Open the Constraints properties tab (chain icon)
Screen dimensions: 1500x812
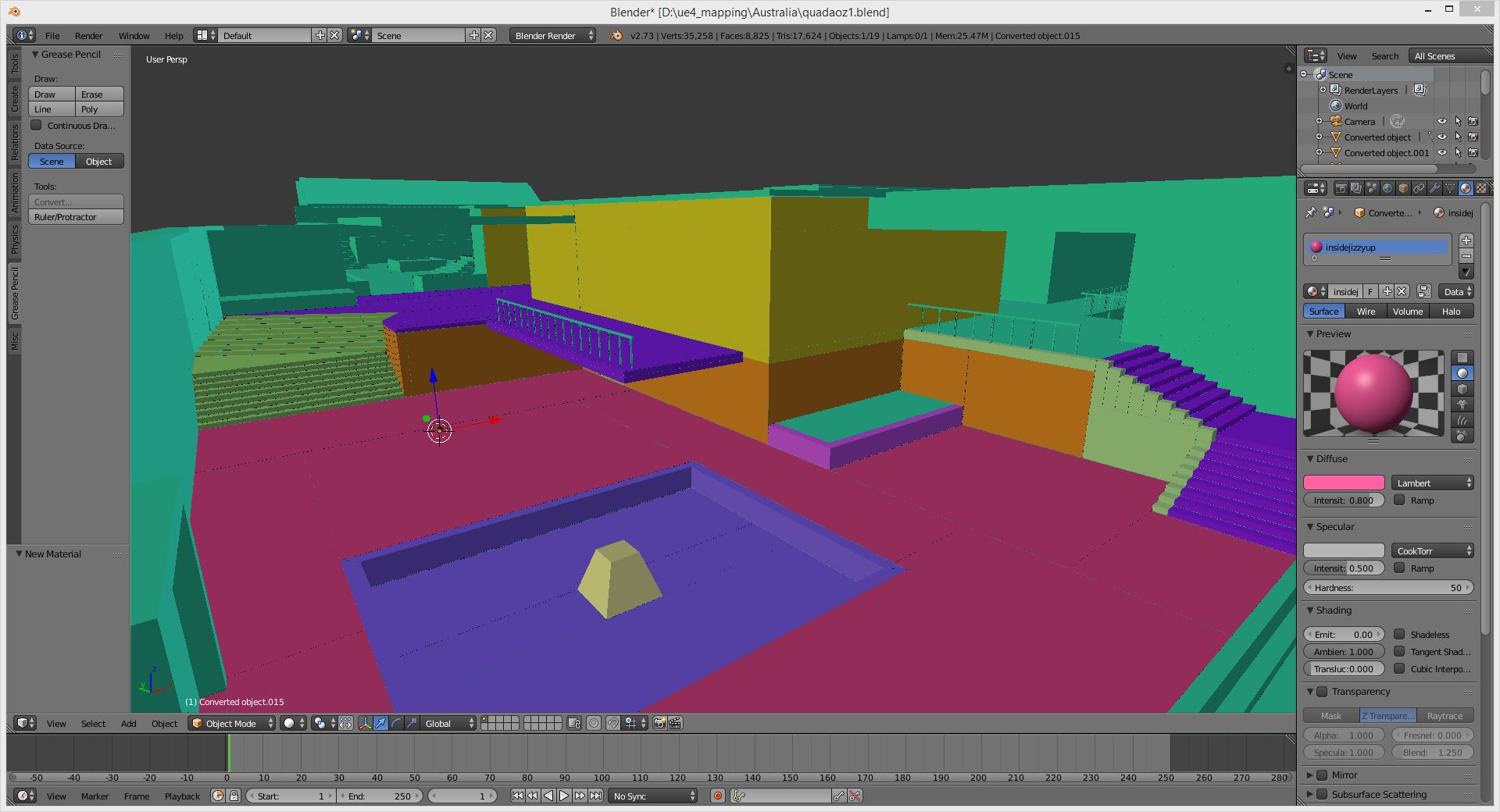tap(1419, 188)
